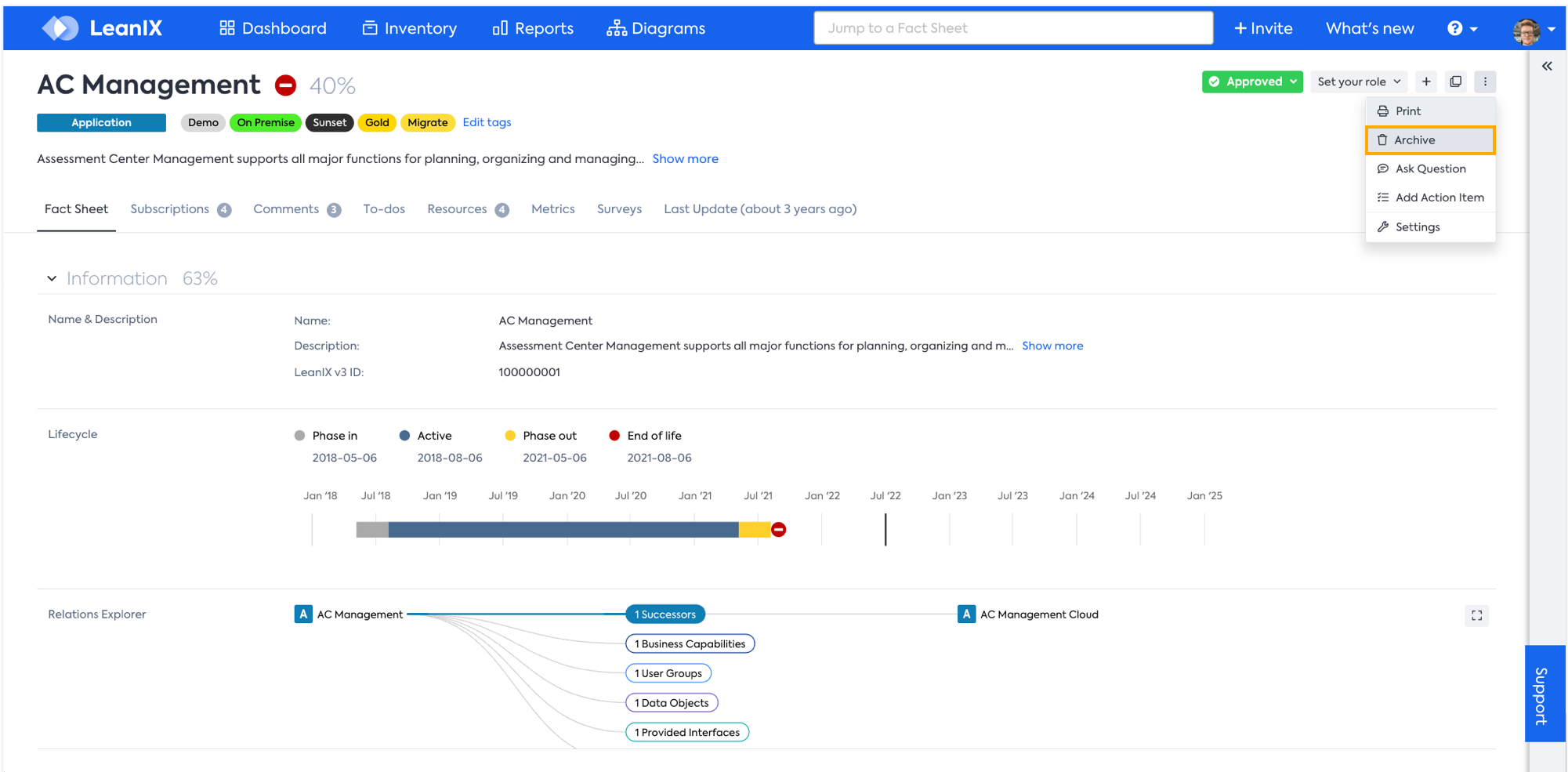Select Archive from the actions menu

point(1431,140)
